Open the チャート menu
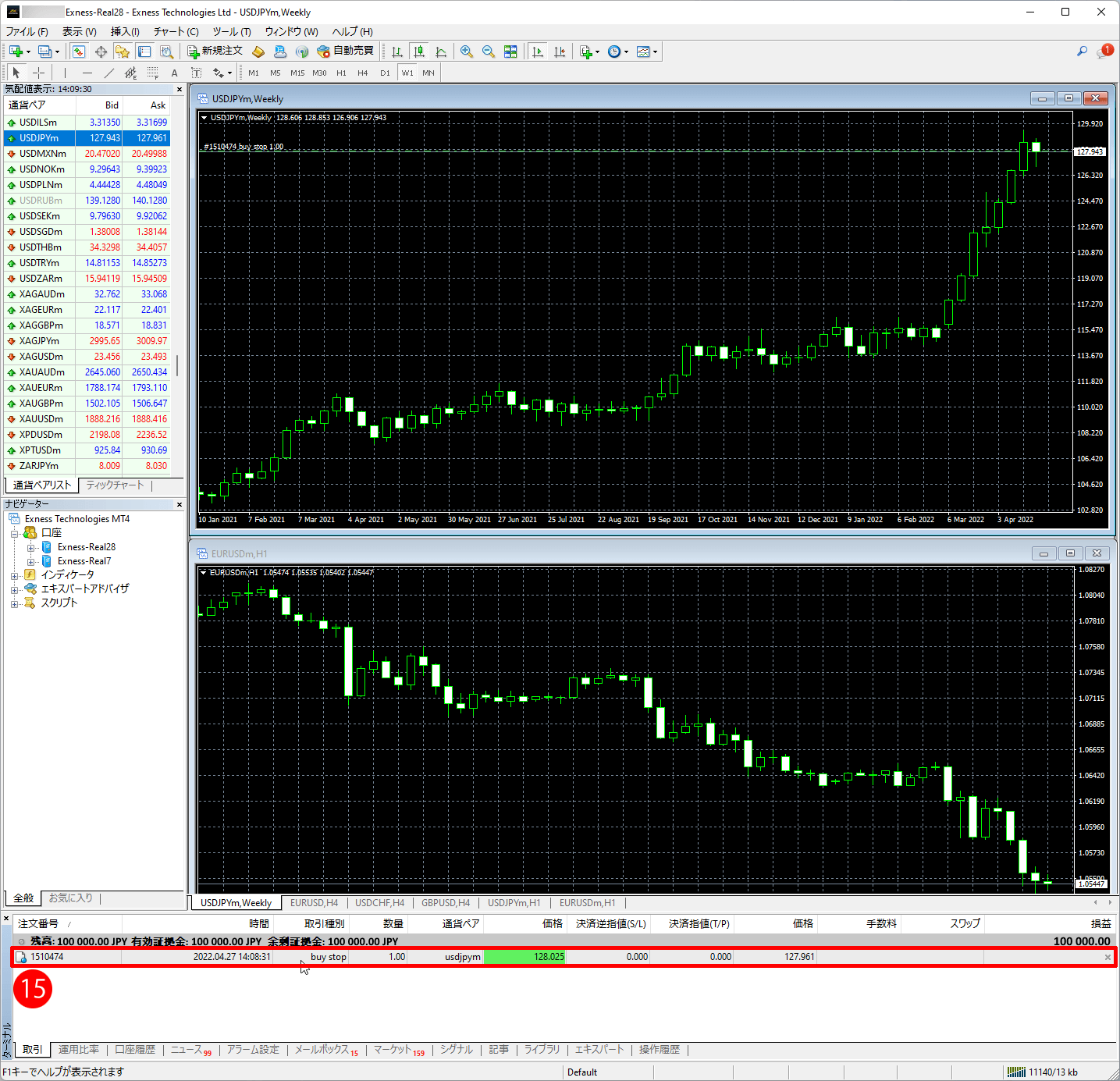Viewport: 1120px width, 1081px height. 176,31
